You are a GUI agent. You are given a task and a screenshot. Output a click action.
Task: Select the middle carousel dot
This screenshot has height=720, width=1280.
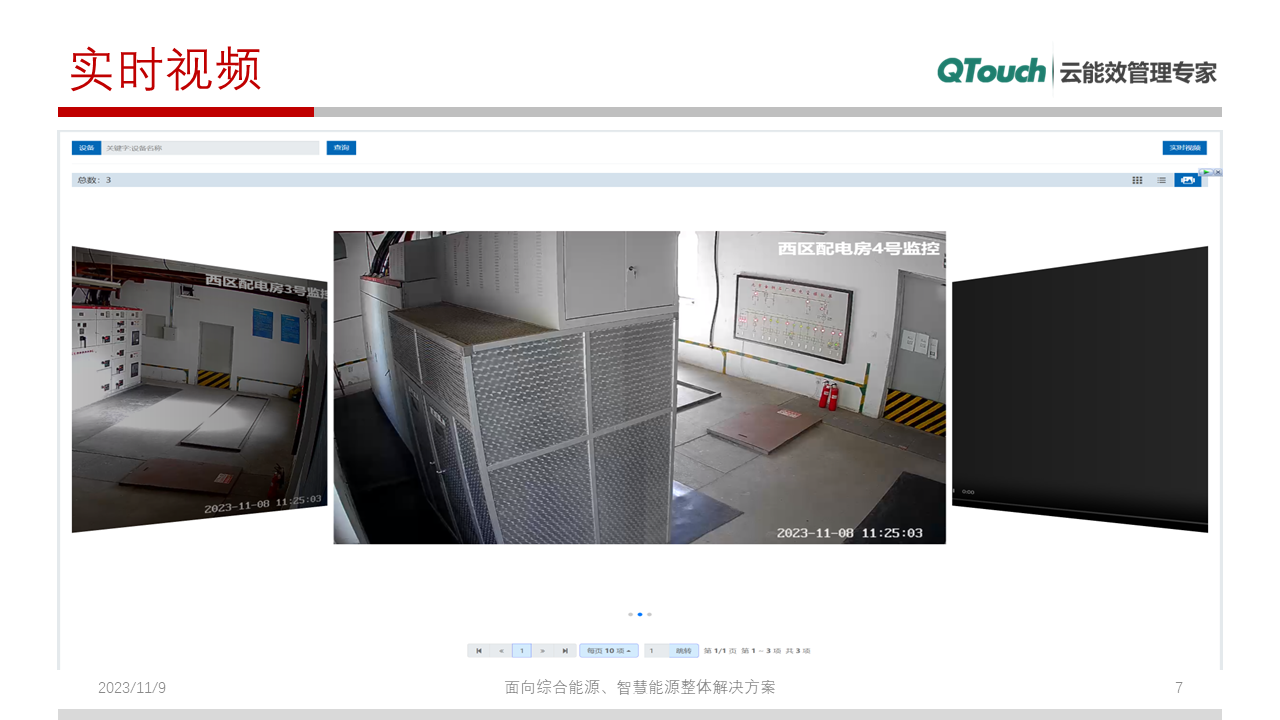[640, 614]
